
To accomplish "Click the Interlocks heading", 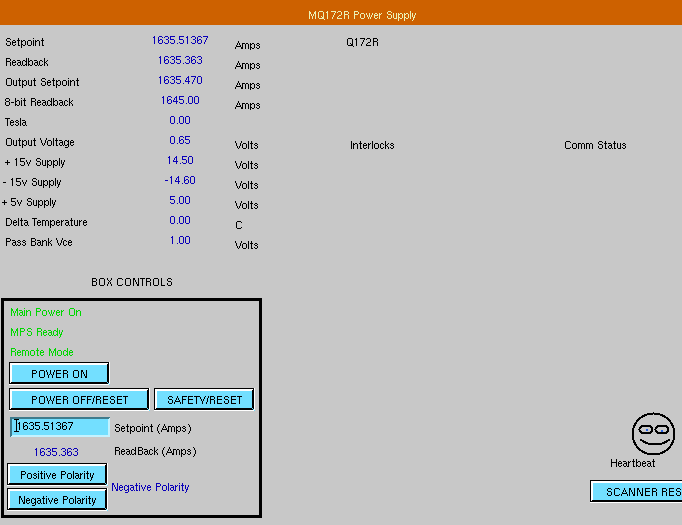I will coord(372,145).
